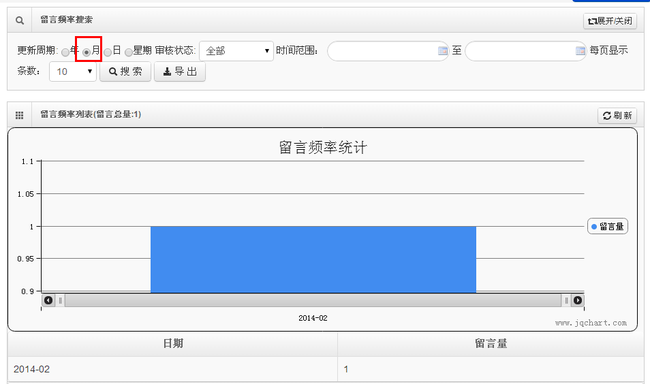Click the end date input field
This screenshot has width=650, height=384.
(525, 51)
